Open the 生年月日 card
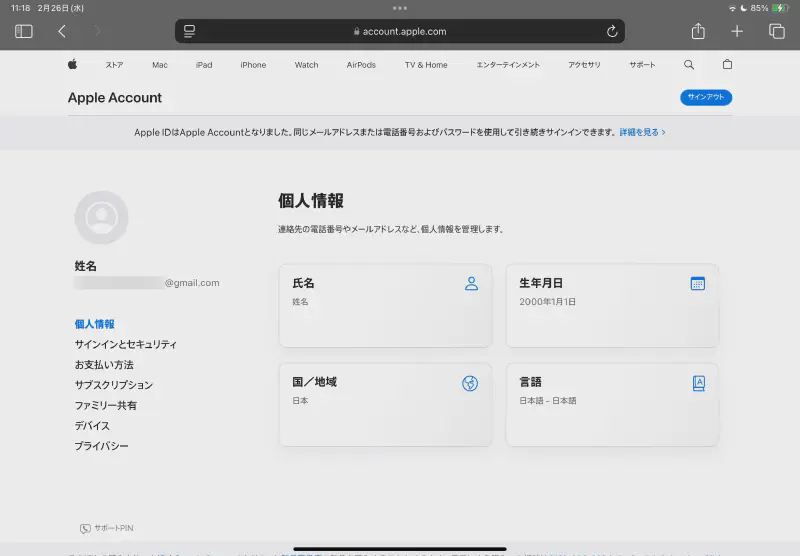Screen dimensions: 800x556 (x=612, y=305)
